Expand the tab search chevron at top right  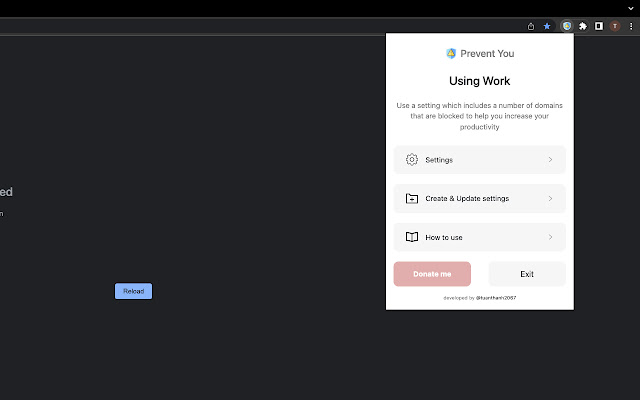click(631, 8)
